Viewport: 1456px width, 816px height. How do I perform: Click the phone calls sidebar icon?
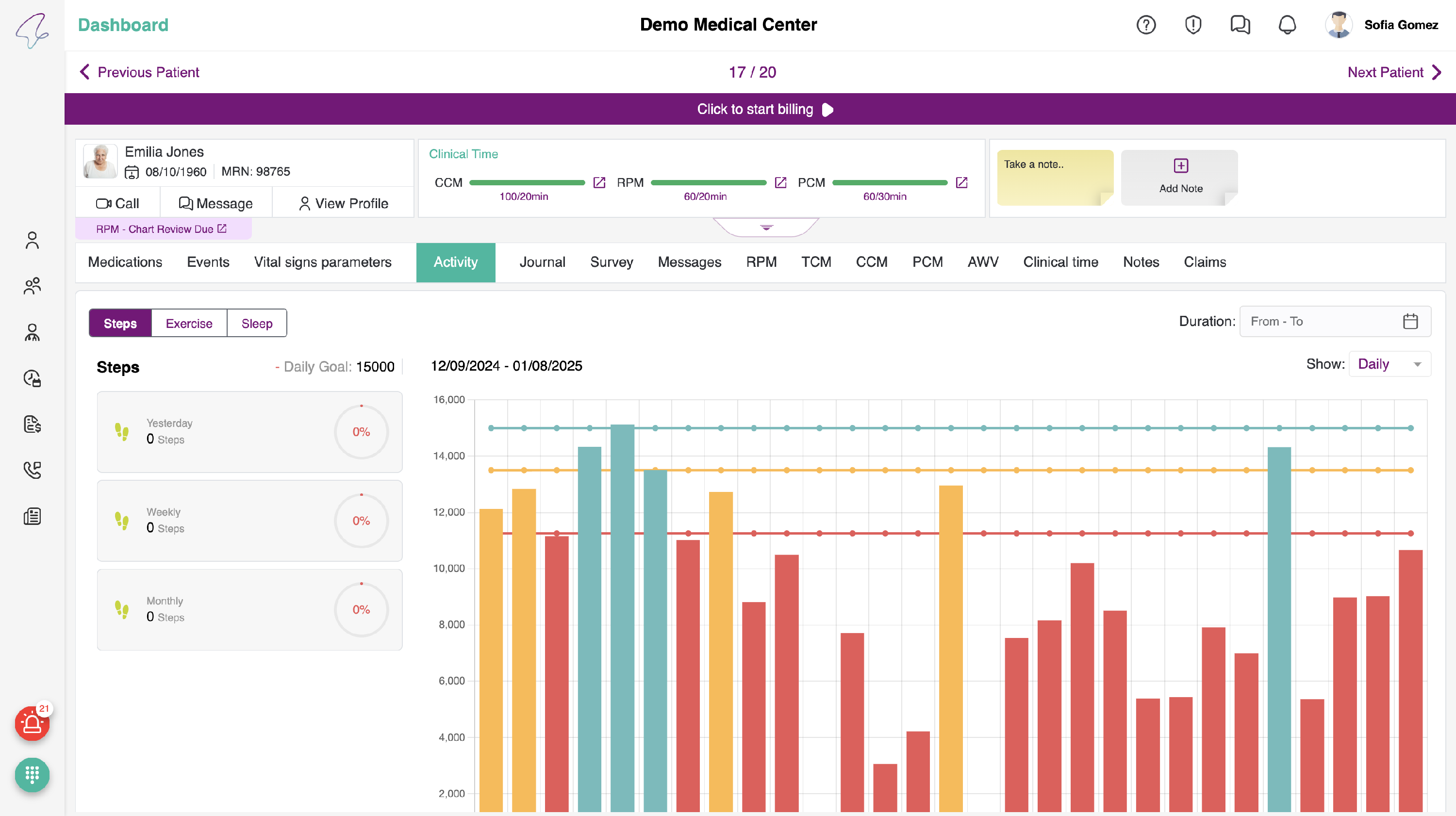pyautogui.click(x=32, y=470)
